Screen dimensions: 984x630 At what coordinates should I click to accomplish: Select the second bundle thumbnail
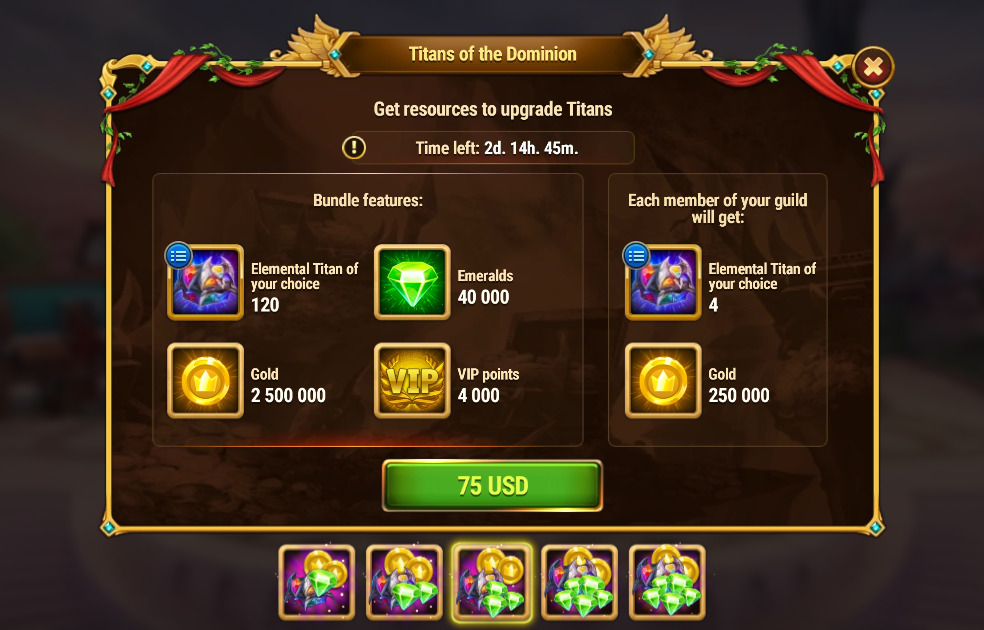click(x=404, y=582)
